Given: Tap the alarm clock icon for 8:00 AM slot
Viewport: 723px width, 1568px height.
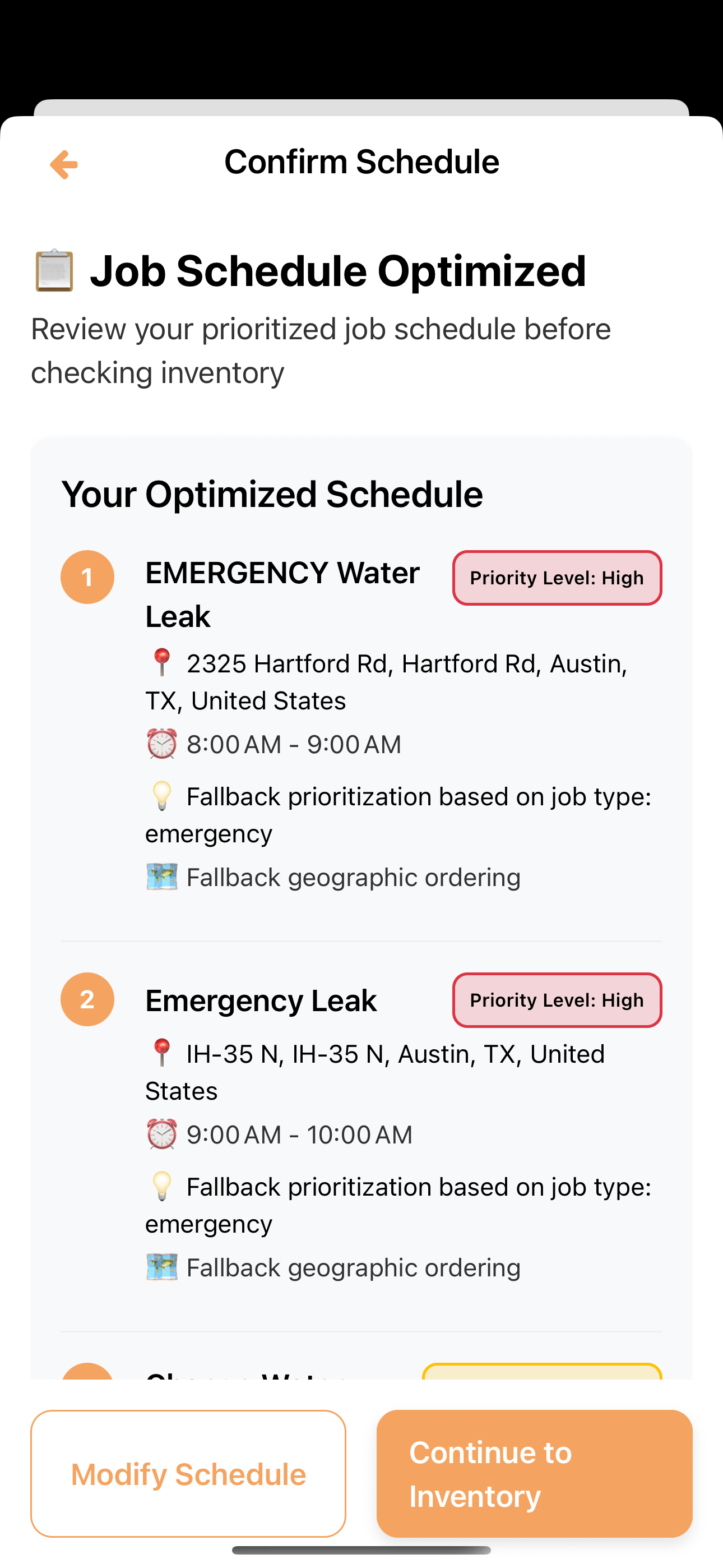Looking at the screenshot, I should 162,744.
